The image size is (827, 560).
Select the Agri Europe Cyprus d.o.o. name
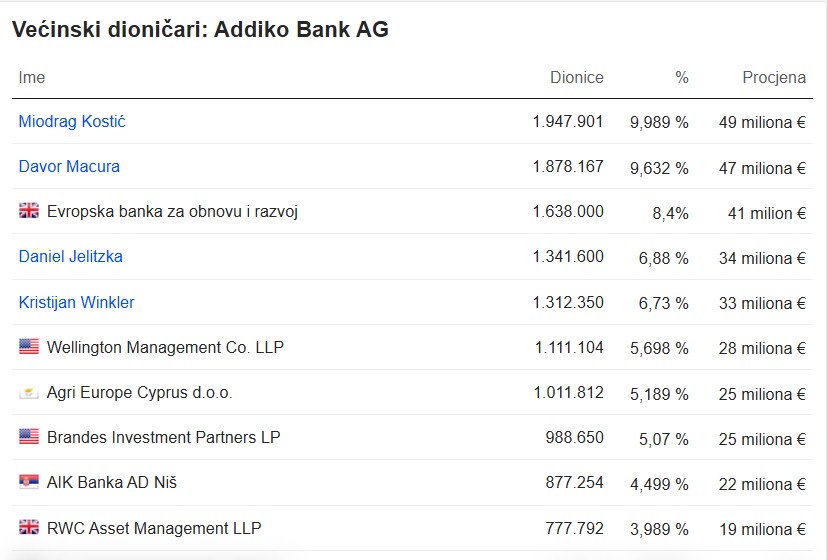click(139, 393)
